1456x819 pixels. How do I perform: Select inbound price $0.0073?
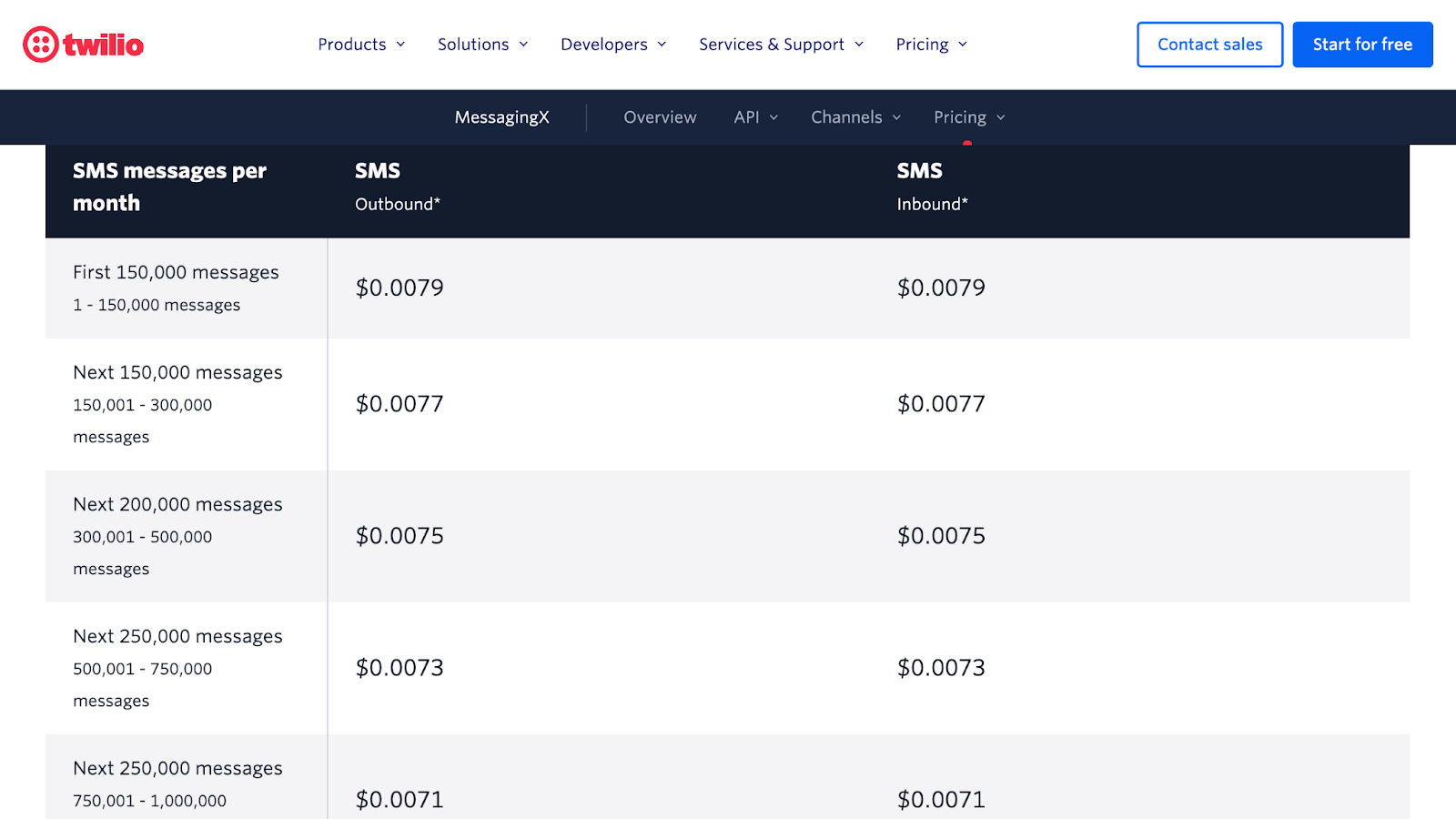point(941,668)
